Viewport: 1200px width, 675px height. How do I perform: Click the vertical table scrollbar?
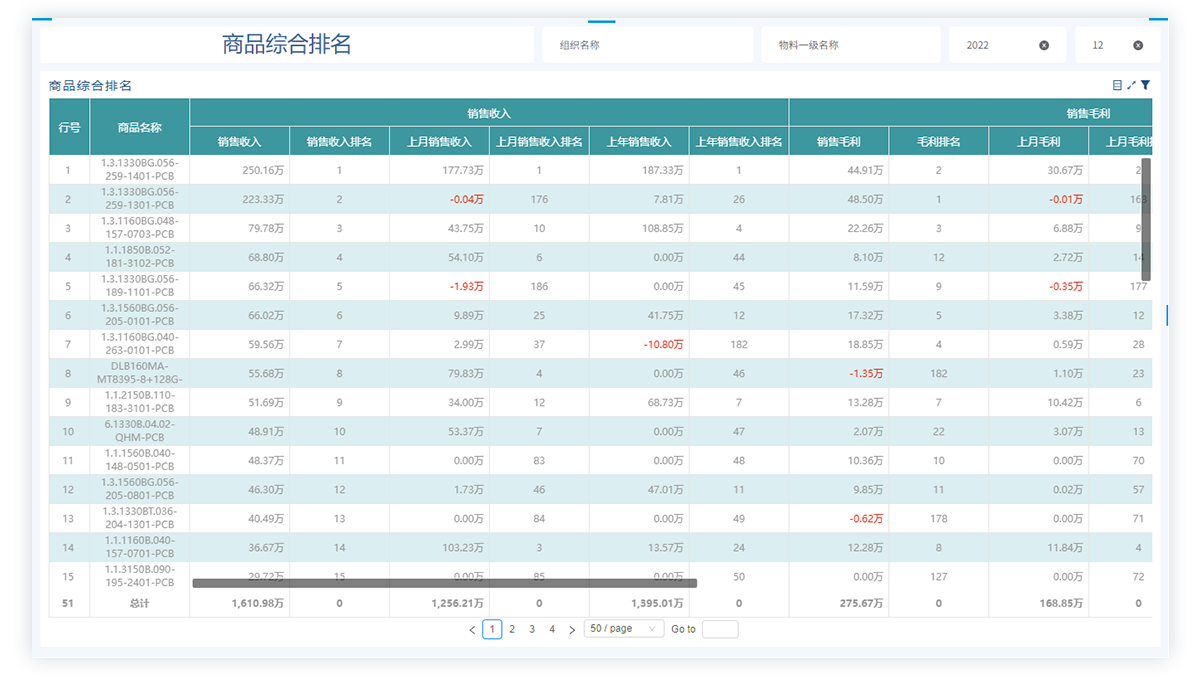pos(1146,219)
